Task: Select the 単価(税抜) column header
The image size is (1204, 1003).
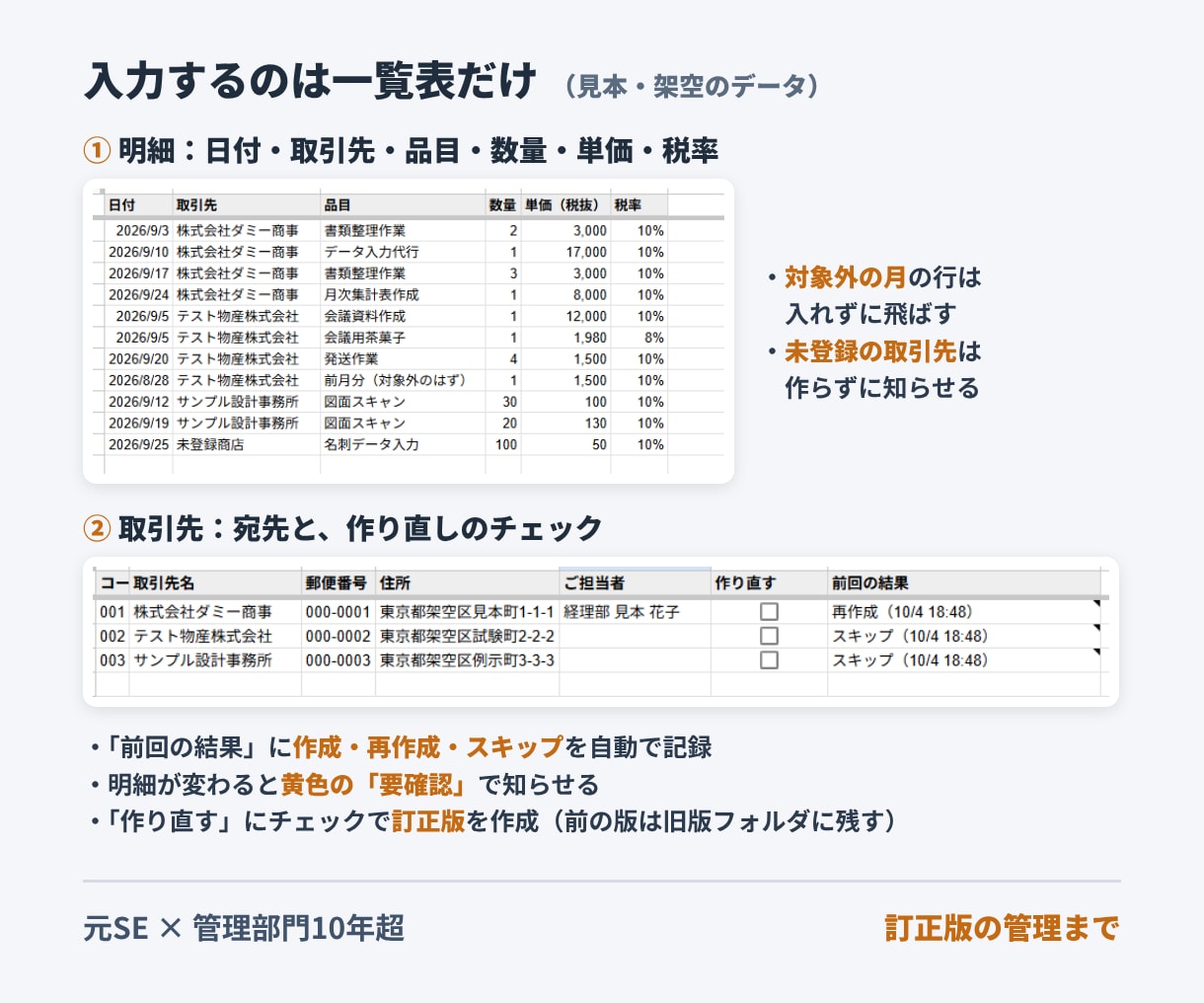Action: coord(565,204)
